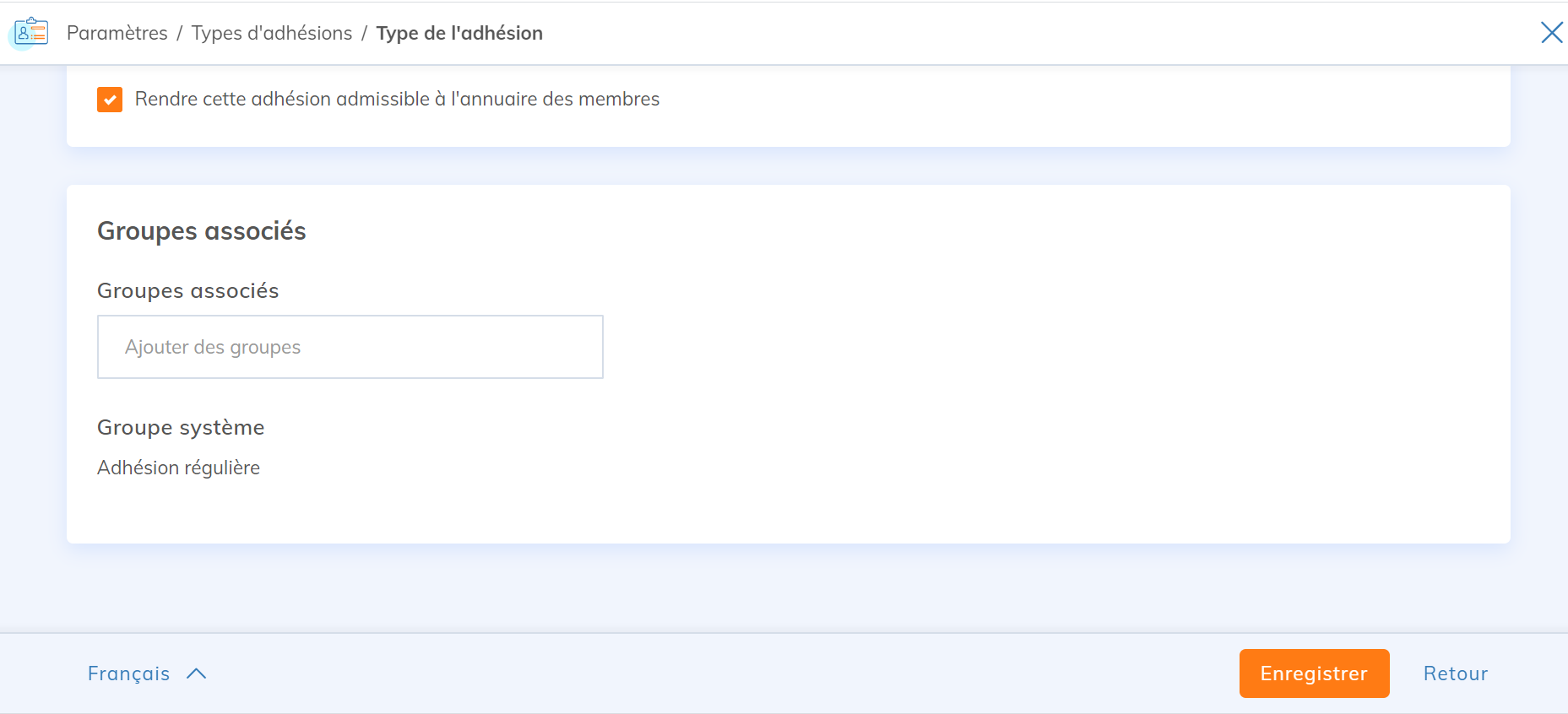1568x714 pixels.
Task: Click the 'Groupes associés' field label
Action: 188,291
